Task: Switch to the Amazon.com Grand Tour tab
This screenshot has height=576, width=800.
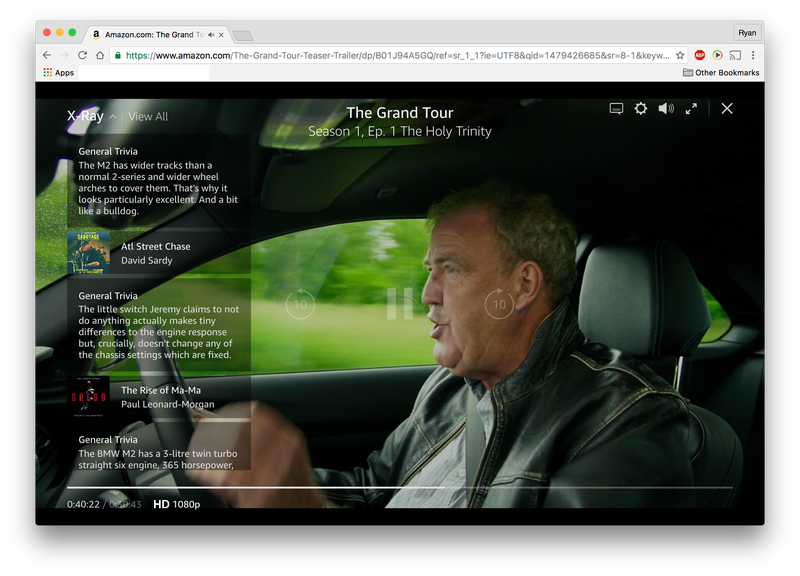Action: tap(154, 35)
